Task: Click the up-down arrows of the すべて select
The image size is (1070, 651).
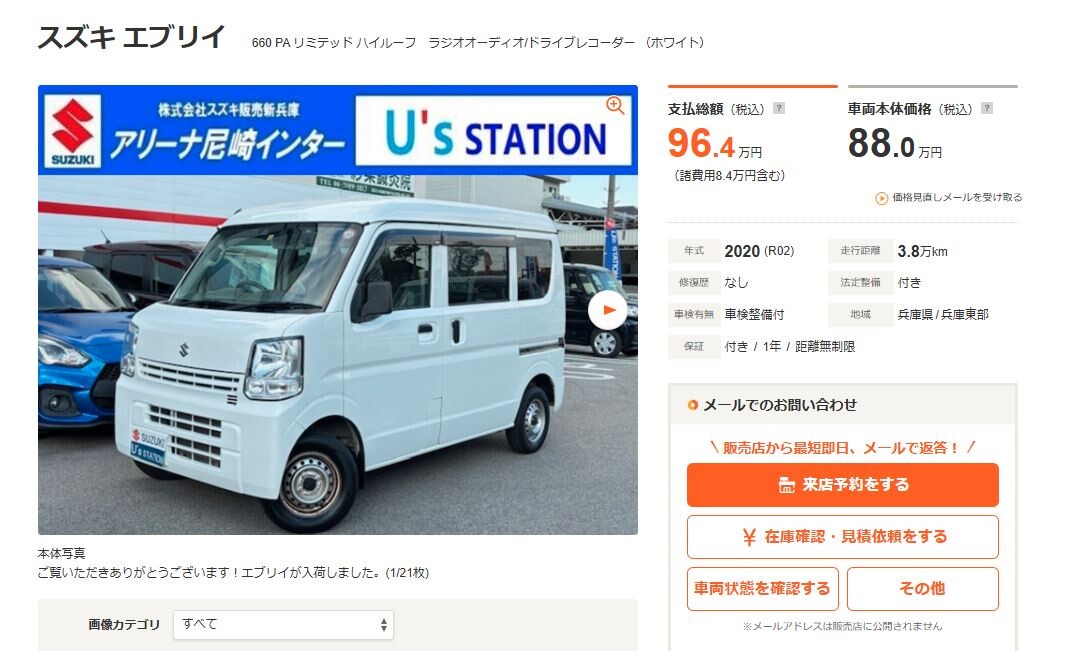Action: coord(384,624)
